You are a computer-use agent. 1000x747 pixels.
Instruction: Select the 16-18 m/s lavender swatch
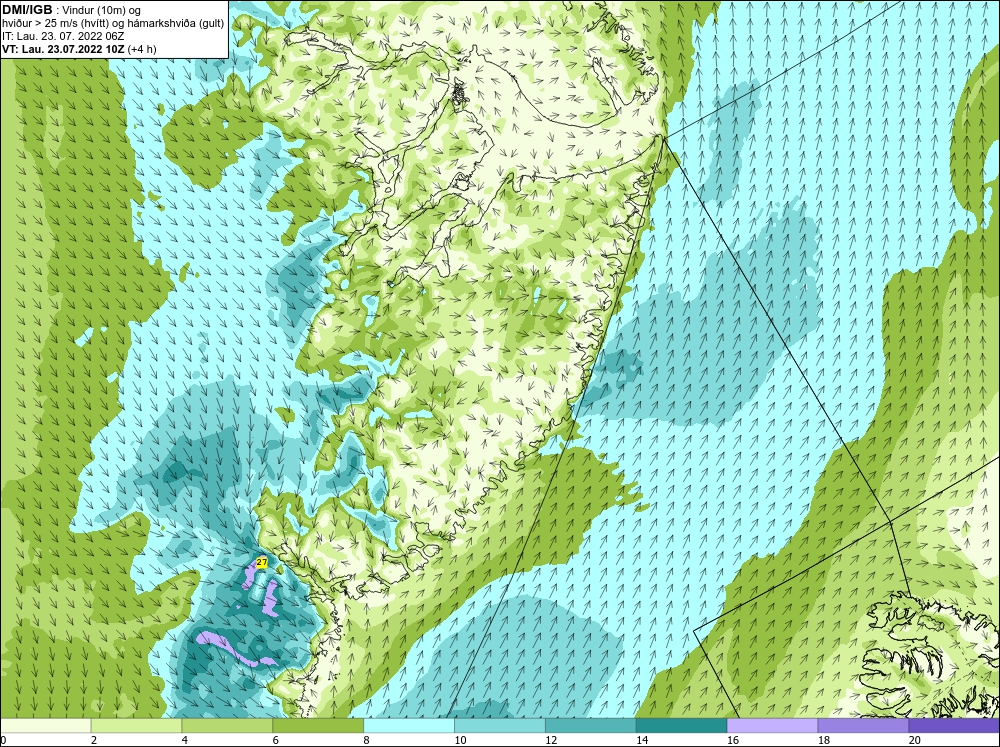(772, 725)
